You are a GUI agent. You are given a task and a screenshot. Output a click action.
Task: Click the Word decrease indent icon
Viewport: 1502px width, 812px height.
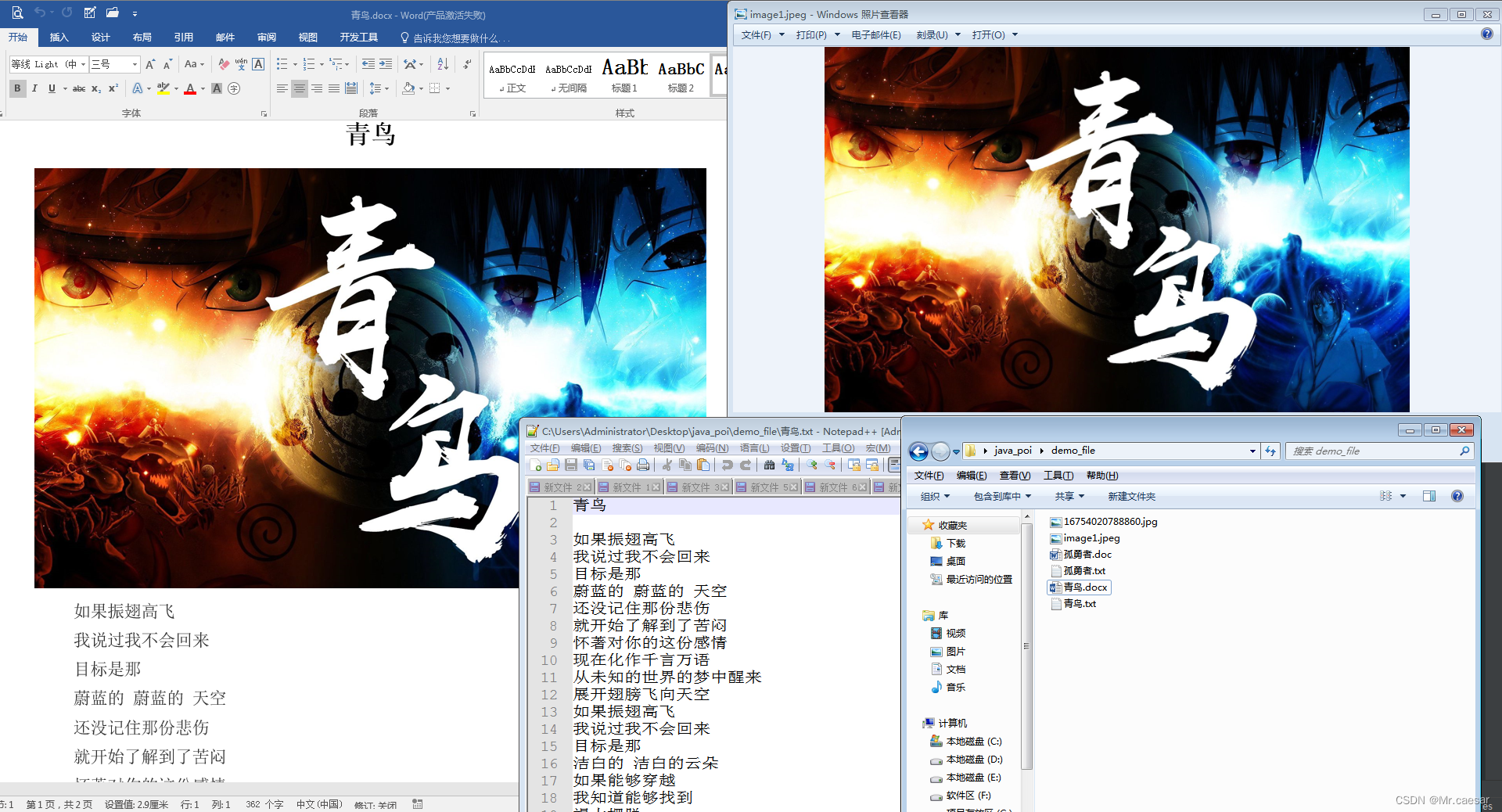(x=368, y=64)
